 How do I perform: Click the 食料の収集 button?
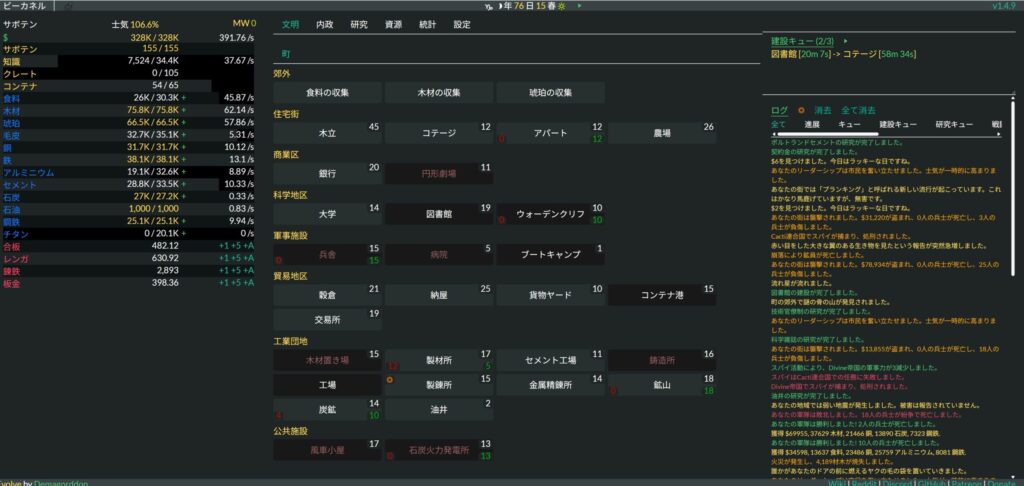coord(327,93)
